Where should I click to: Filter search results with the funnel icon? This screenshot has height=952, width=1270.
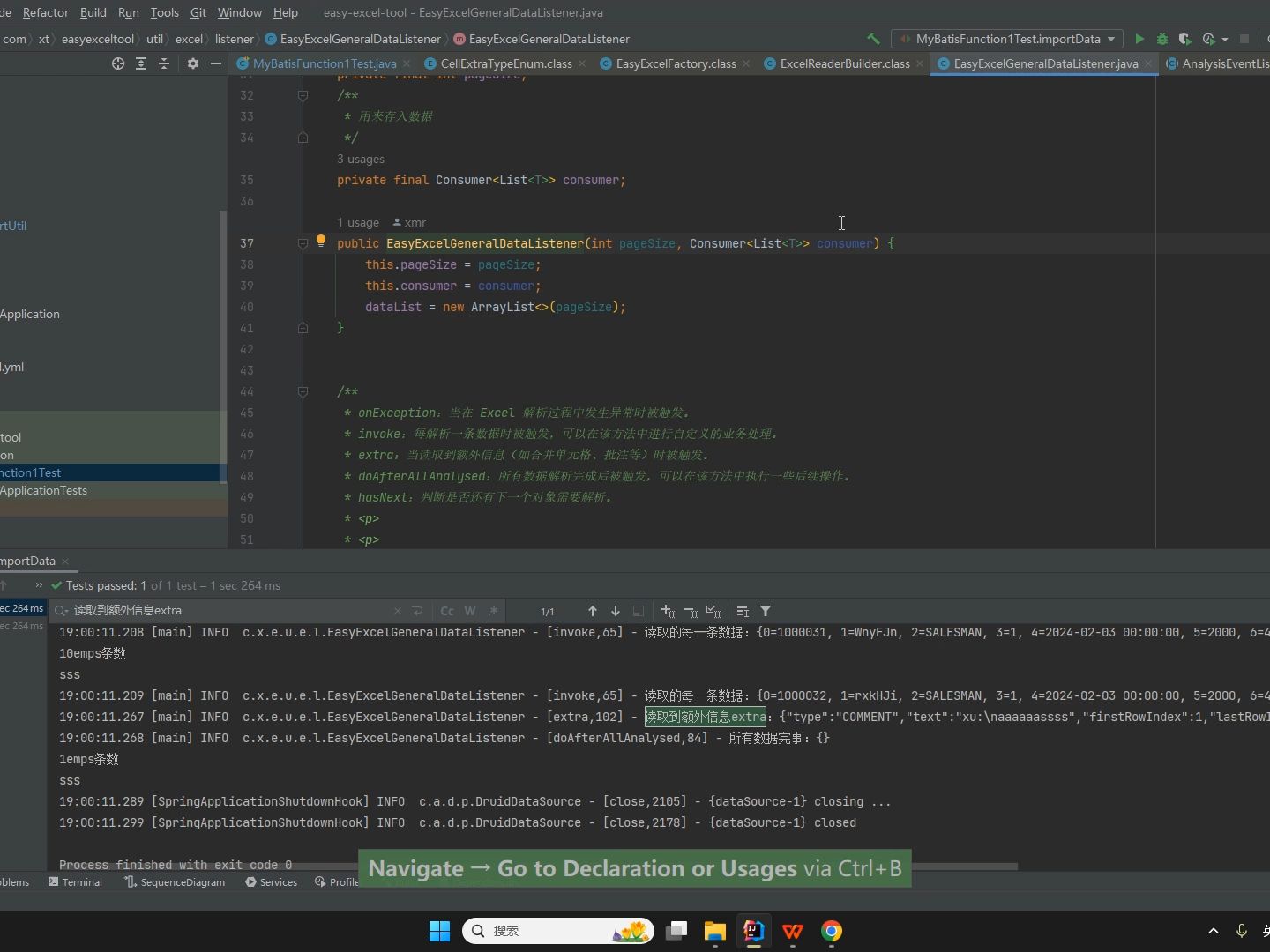click(x=766, y=611)
